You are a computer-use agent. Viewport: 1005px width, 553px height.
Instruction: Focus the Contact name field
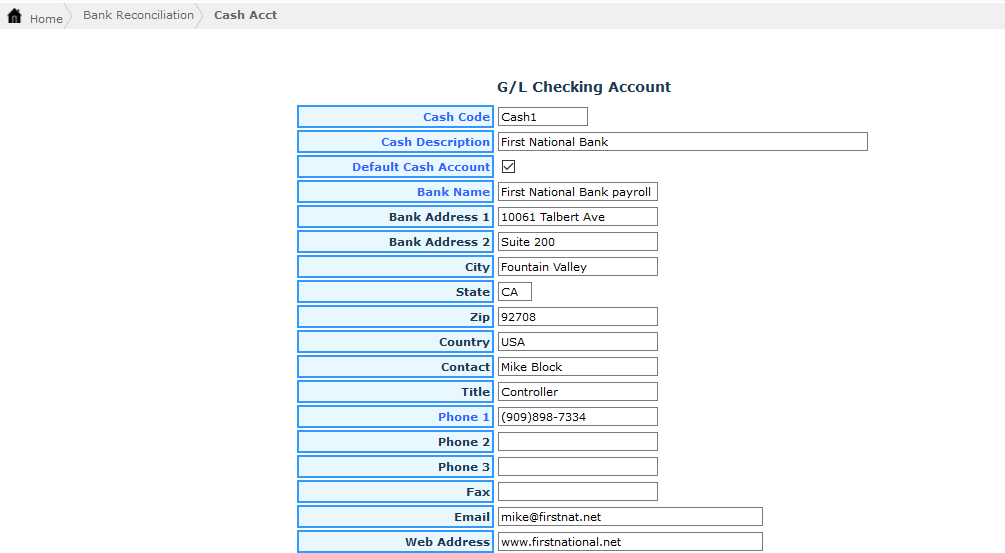pyautogui.click(x=577, y=367)
